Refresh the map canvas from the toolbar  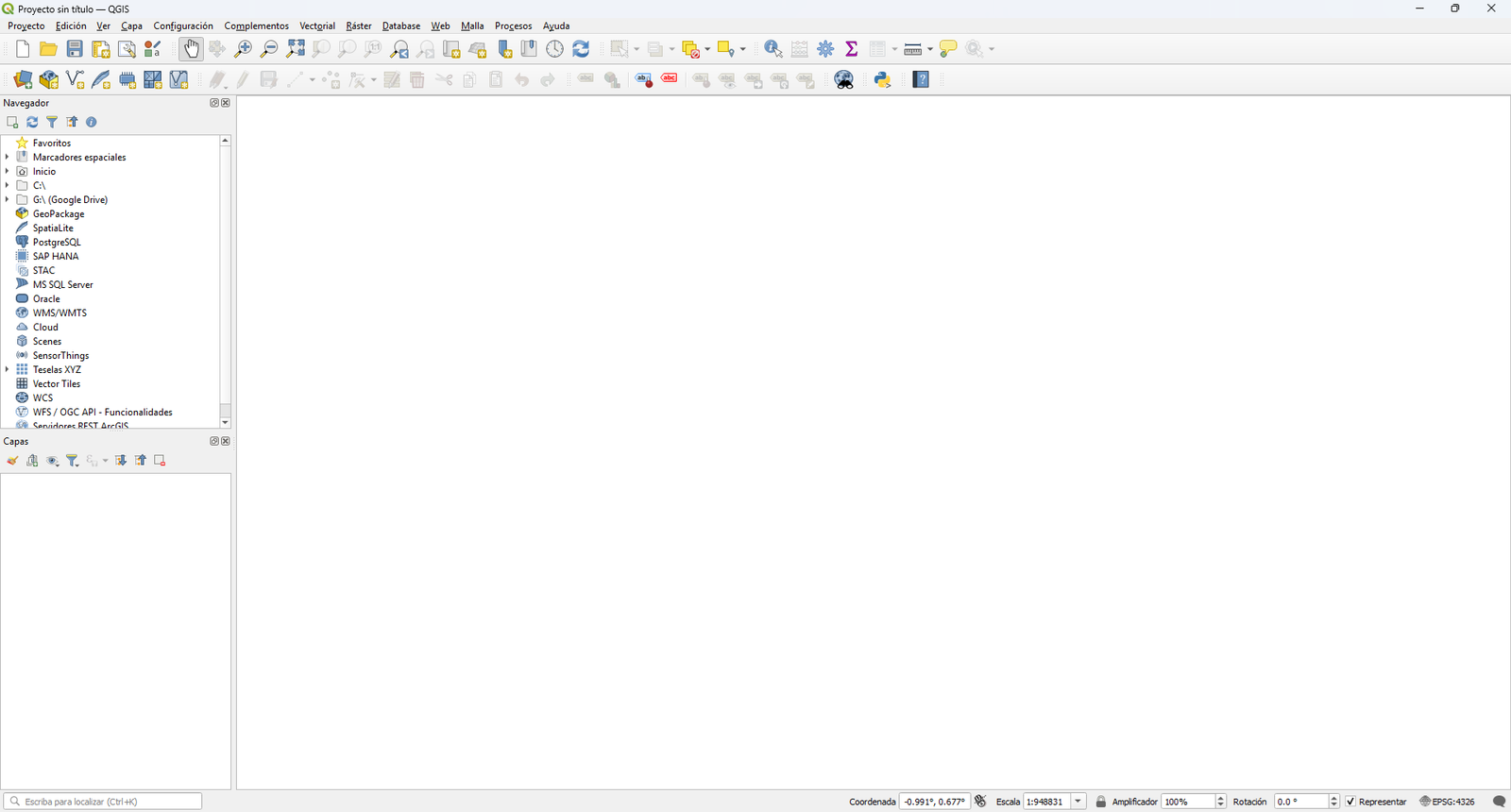tap(581, 49)
